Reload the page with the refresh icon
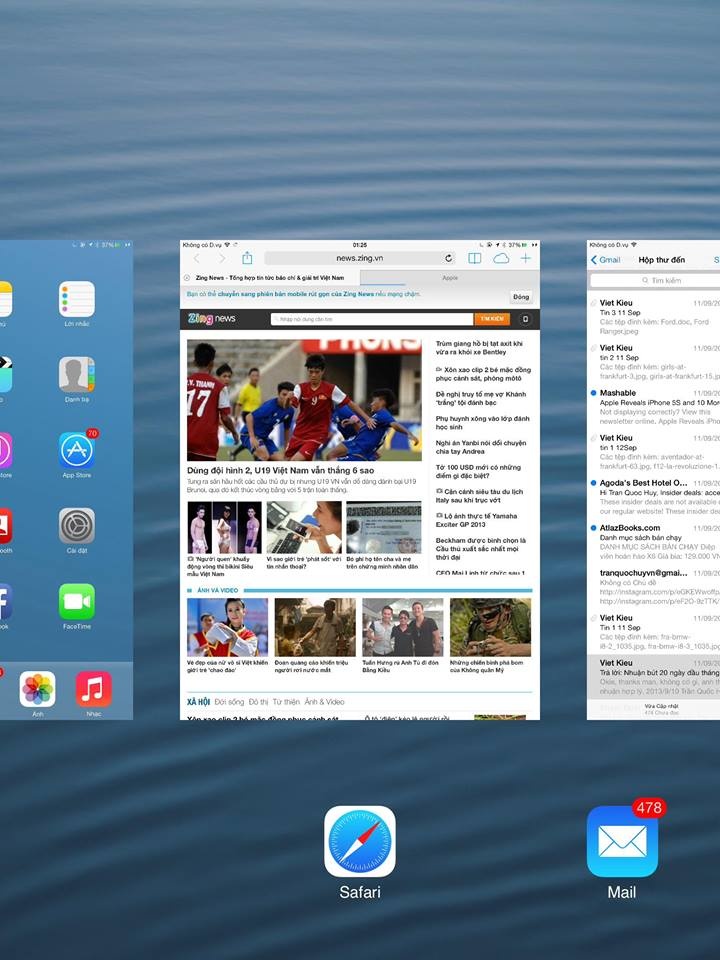Viewport: 720px width, 960px height. pos(449,258)
